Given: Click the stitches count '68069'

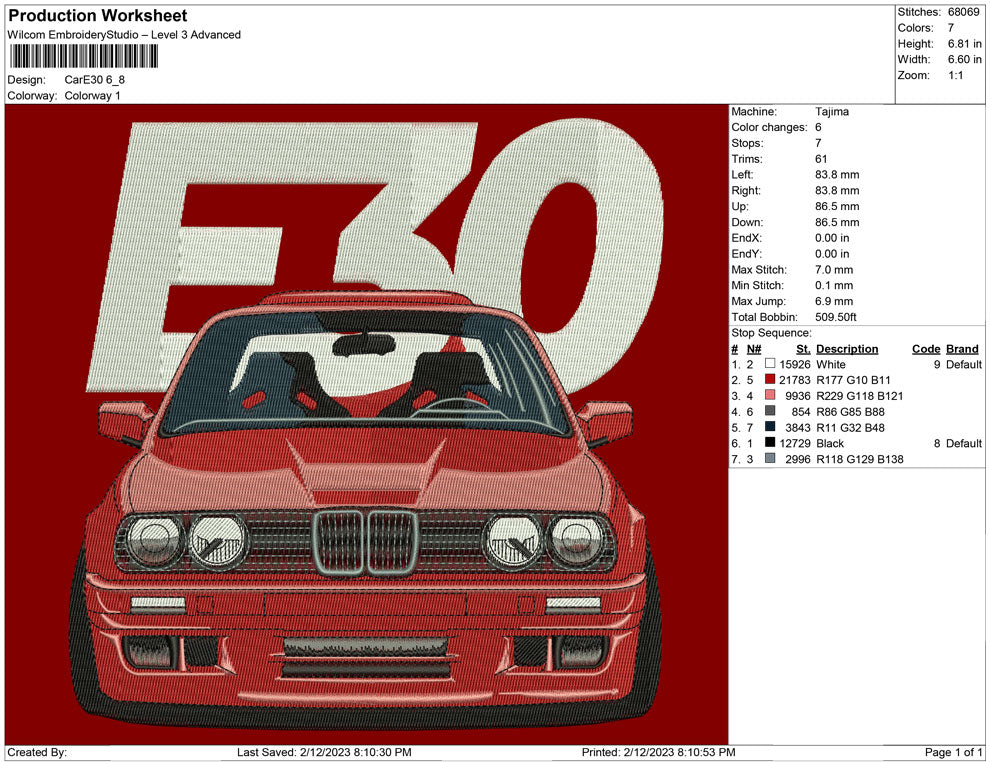Looking at the screenshot, I should (963, 12).
